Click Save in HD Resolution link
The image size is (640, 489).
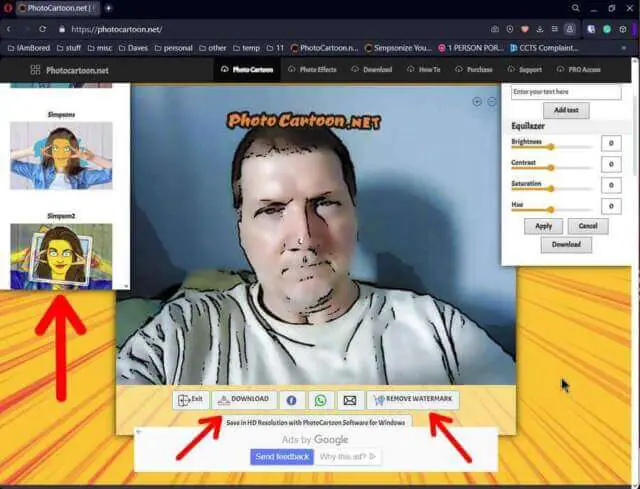pos(316,423)
